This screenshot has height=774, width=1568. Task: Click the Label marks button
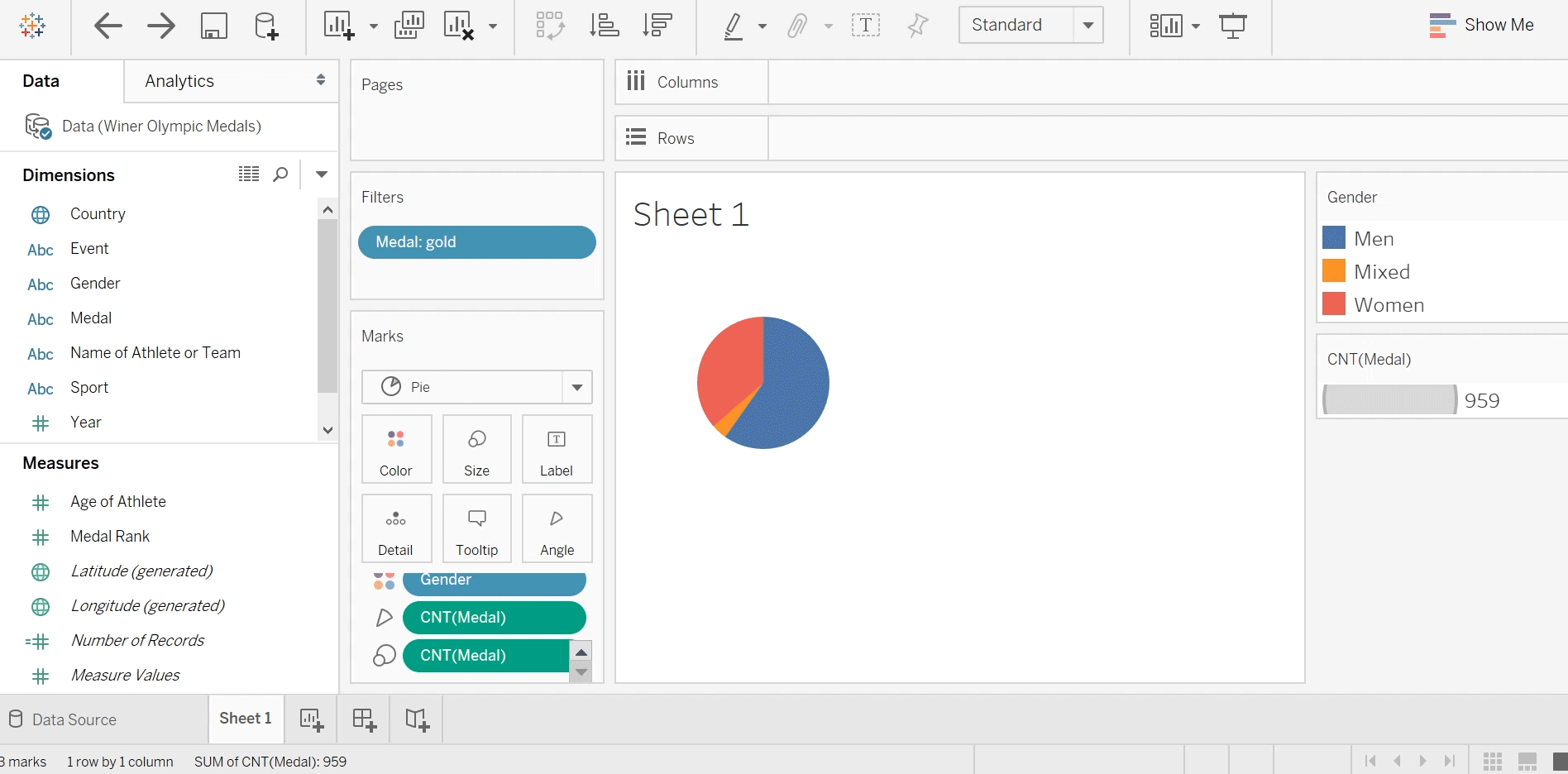click(x=557, y=449)
